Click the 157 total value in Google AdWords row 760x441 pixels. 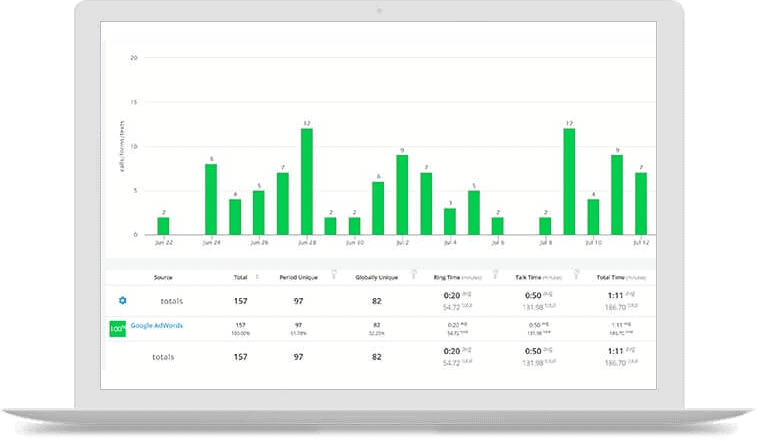[240, 325]
